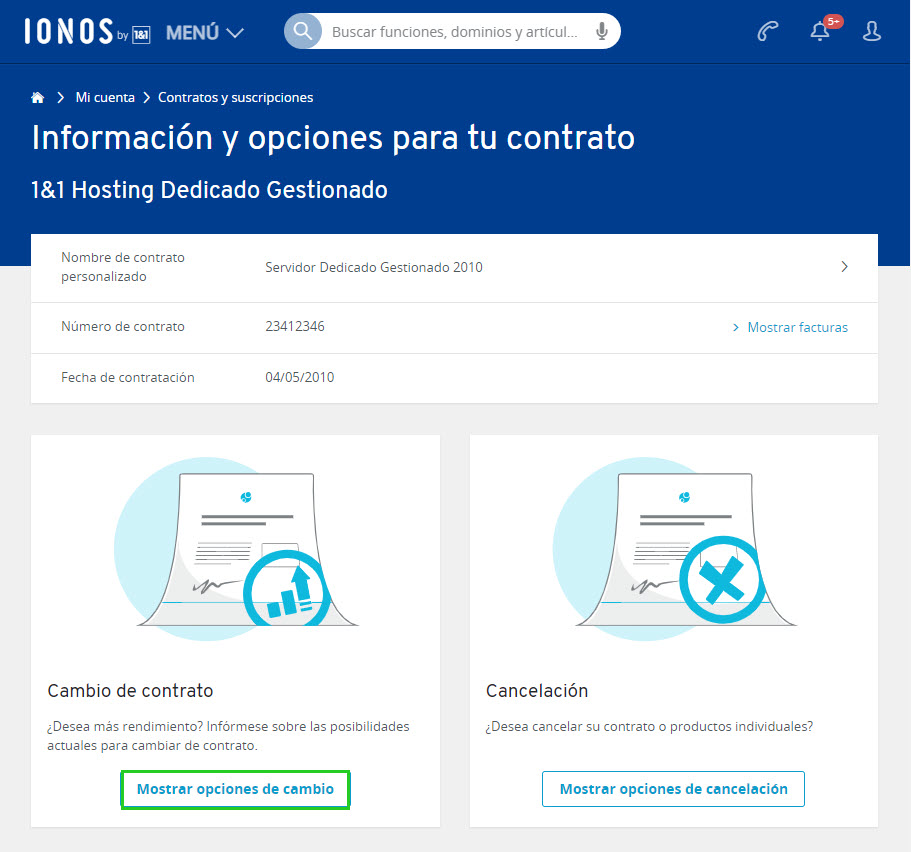This screenshot has height=852, width=911.
Task: Click the Cambio de contrato illustration
Action: click(x=236, y=549)
